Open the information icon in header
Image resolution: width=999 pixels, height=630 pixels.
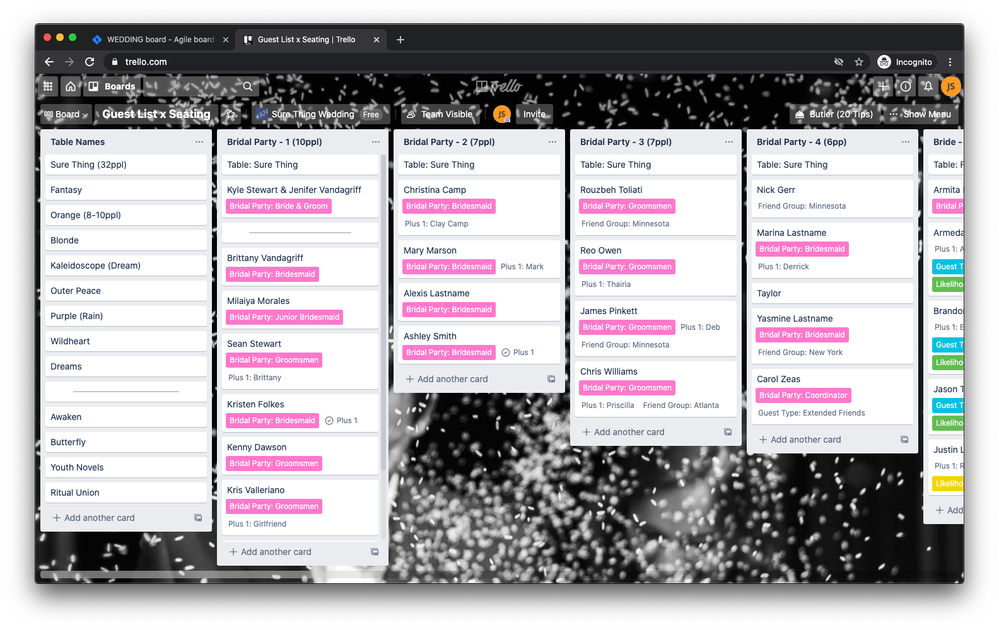pyautogui.click(x=905, y=86)
